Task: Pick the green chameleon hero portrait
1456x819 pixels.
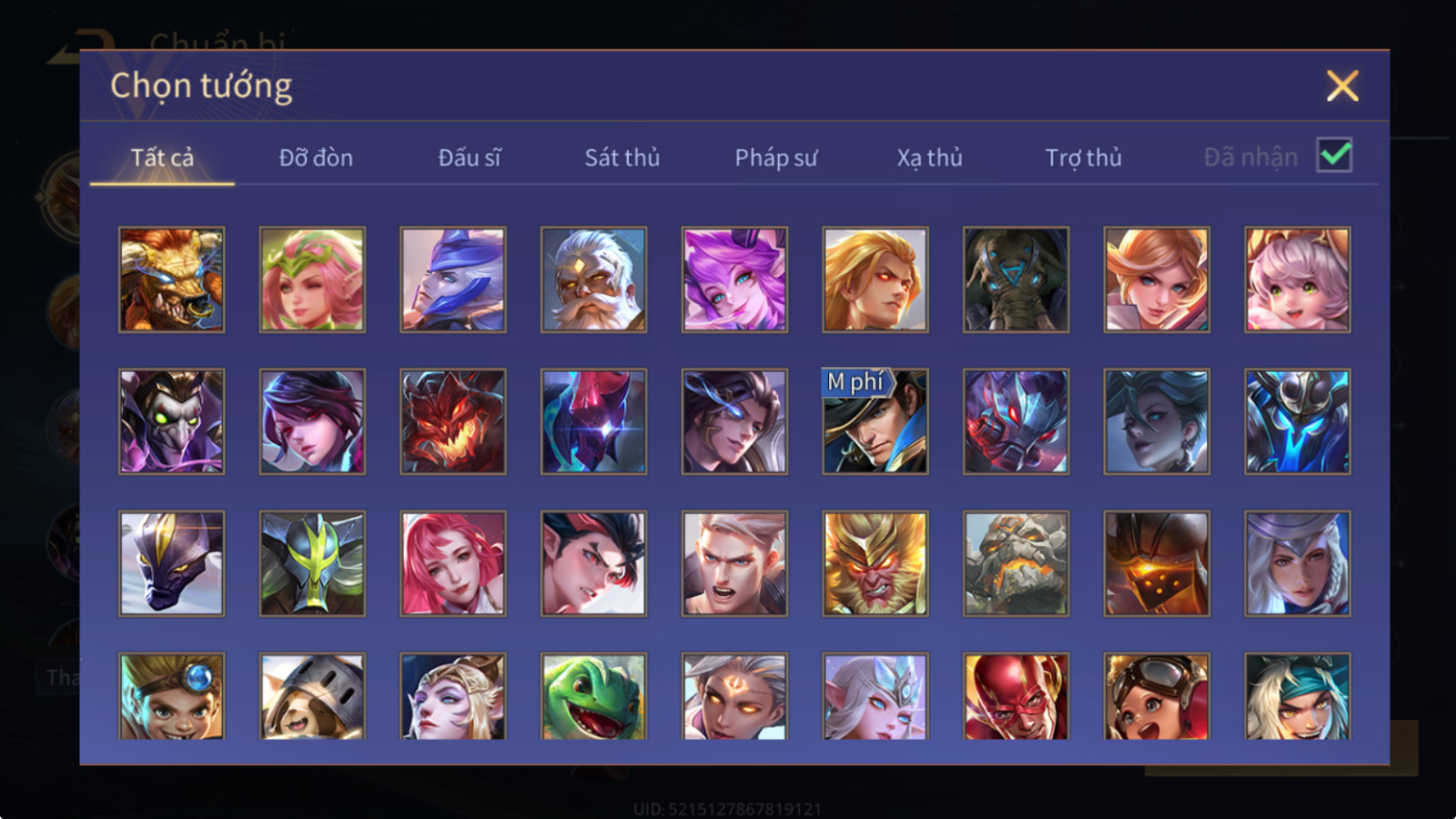Action: click(x=594, y=696)
